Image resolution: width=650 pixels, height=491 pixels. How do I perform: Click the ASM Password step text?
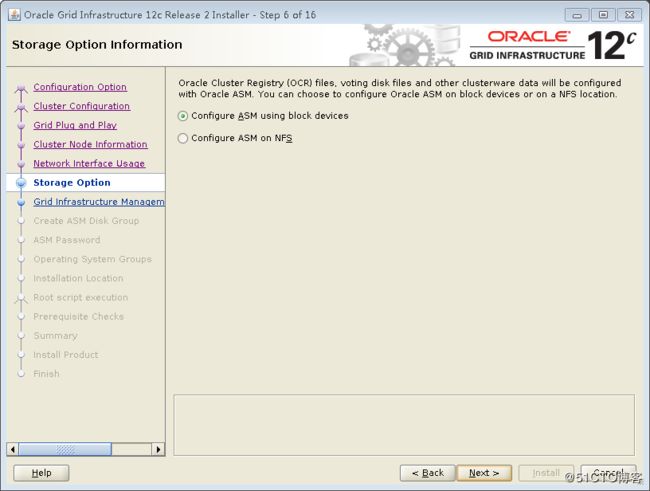[x=67, y=240]
